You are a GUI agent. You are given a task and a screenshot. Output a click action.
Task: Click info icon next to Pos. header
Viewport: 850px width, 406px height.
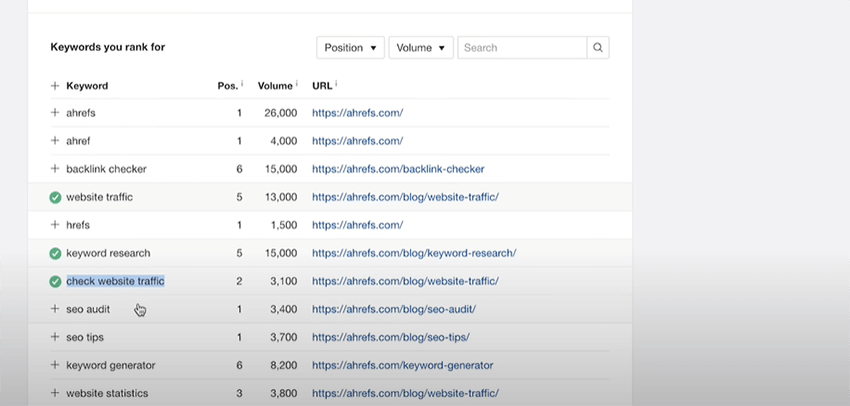point(242,83)
